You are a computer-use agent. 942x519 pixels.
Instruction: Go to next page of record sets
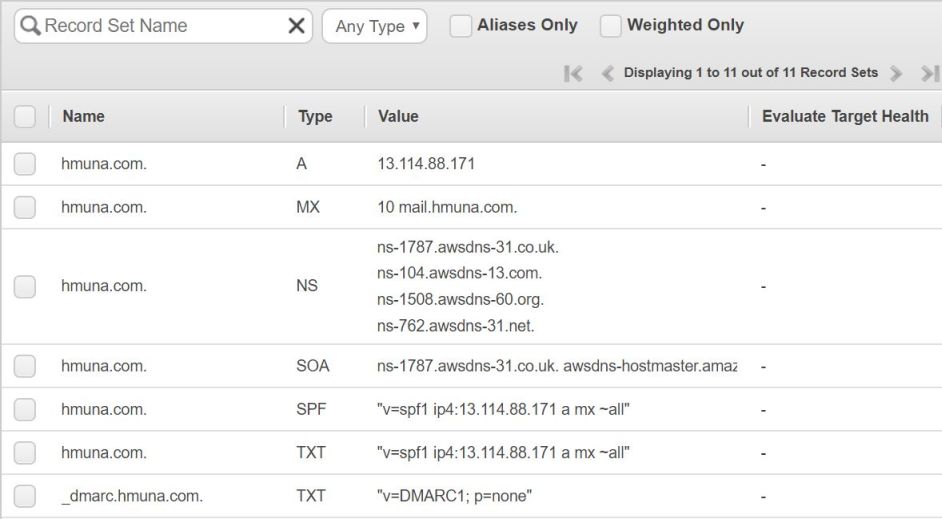click(x=896, y=73)
